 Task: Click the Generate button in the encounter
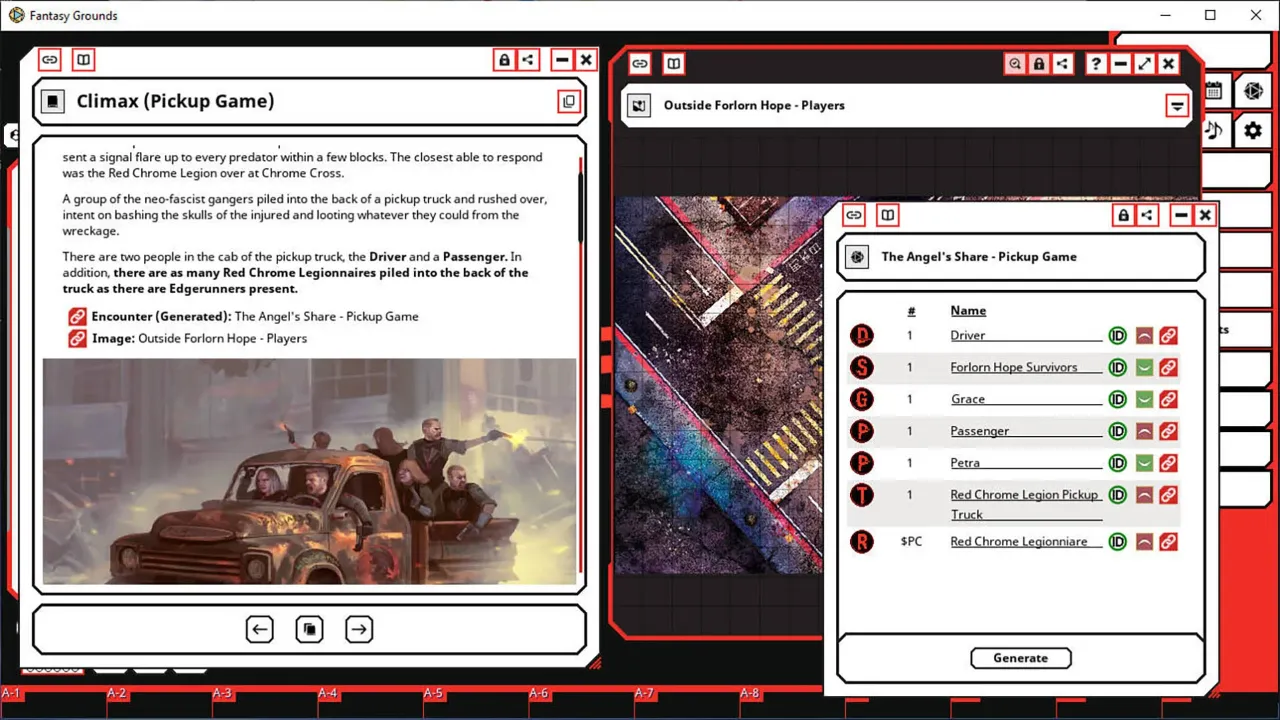pos(1021,658)
